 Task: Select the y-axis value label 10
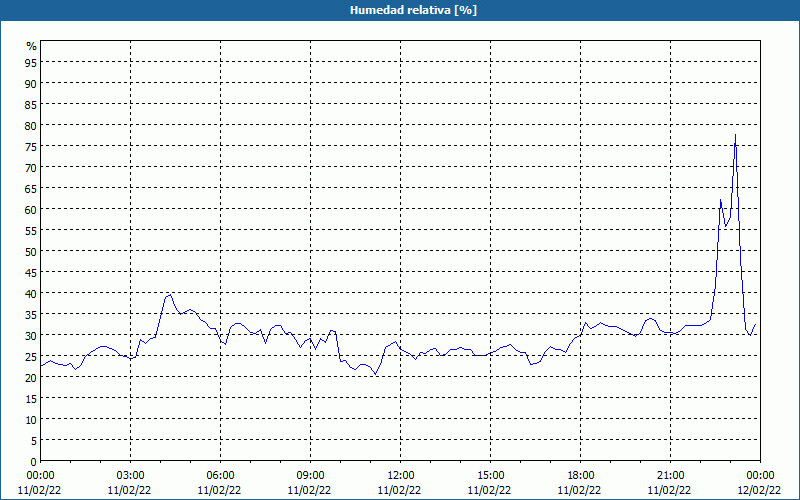(x=31, y=419)
